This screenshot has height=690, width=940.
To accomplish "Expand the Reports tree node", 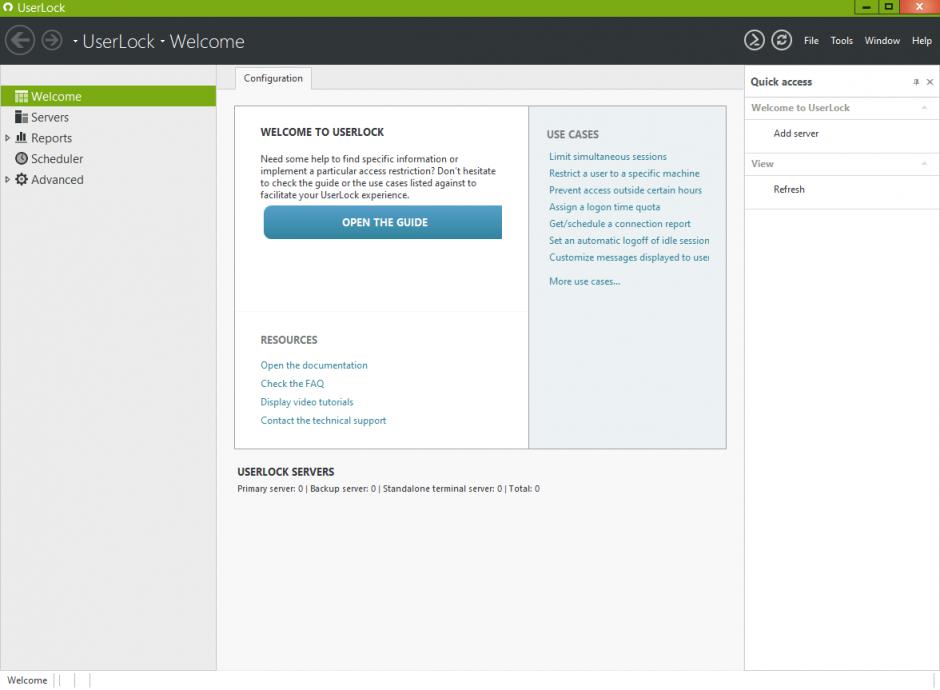I will [7, 138].
